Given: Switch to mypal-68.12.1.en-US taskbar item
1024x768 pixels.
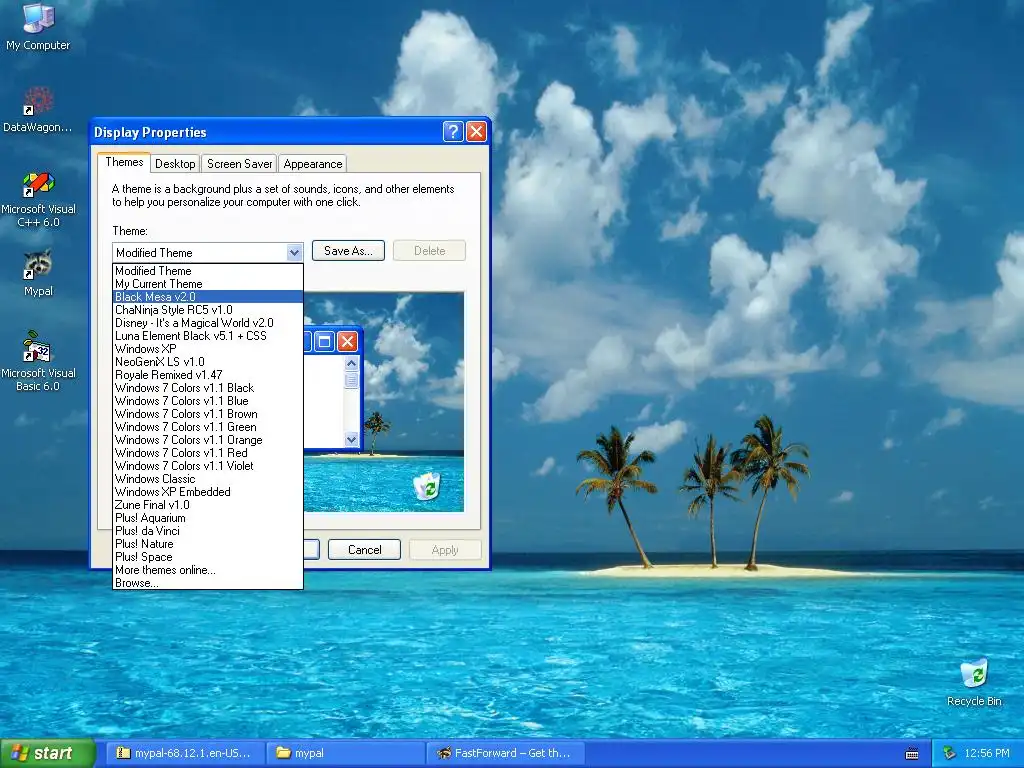Looking at the screenshot, I should [185, 753].
